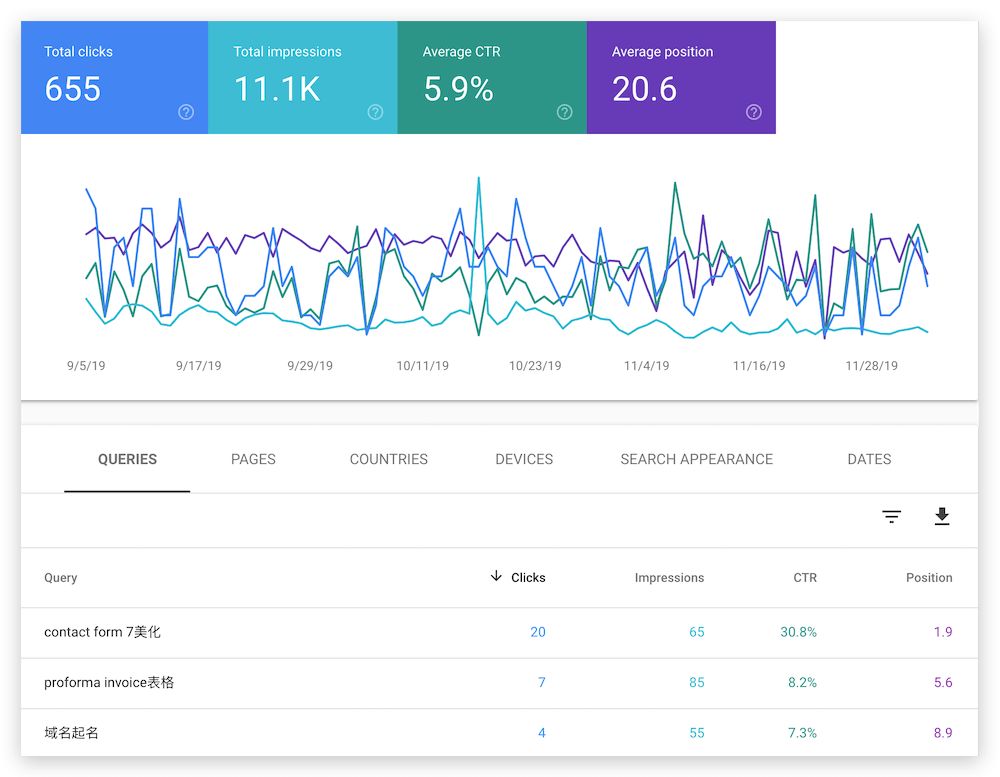1000x777 pixels.
Task: Open the 'proforma invoice表格' query row
Action: 109,683
